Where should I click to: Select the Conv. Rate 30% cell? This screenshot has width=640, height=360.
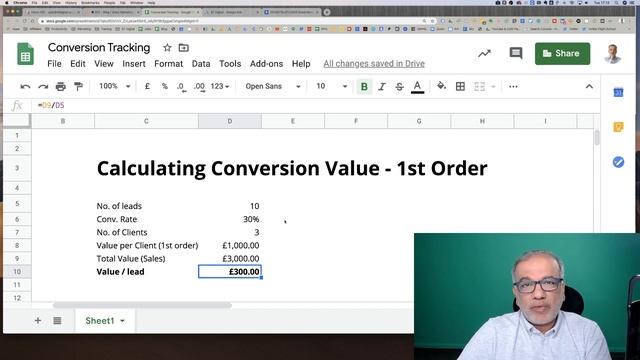pos(230,219)
